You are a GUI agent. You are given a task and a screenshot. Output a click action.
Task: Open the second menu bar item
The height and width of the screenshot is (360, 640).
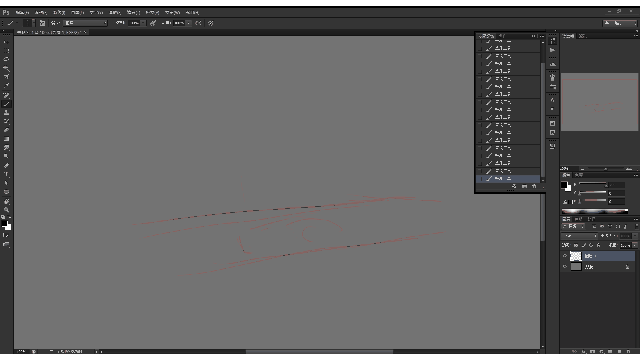pos(40,13)
